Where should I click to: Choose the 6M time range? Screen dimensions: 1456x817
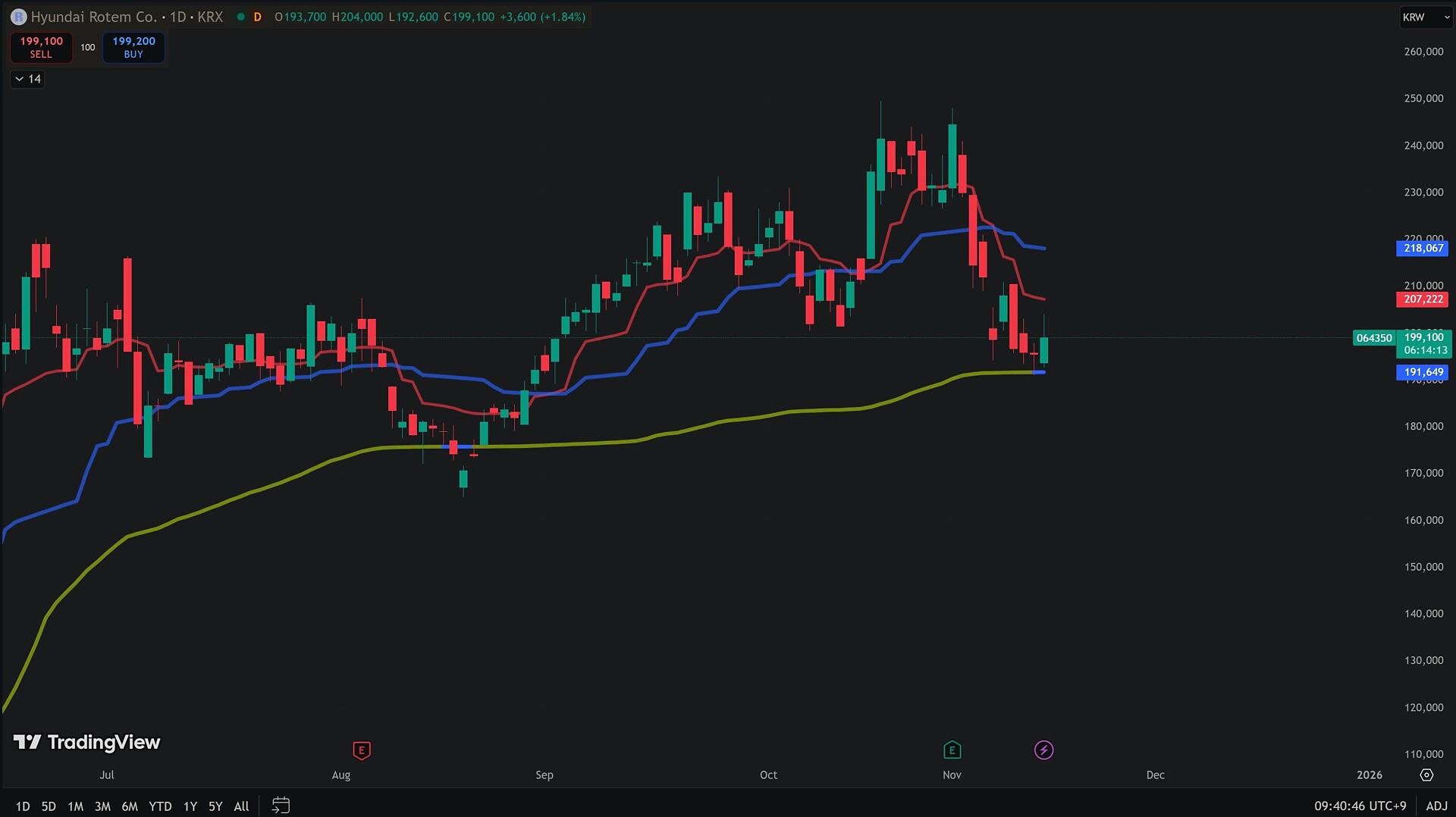[130, 806]
